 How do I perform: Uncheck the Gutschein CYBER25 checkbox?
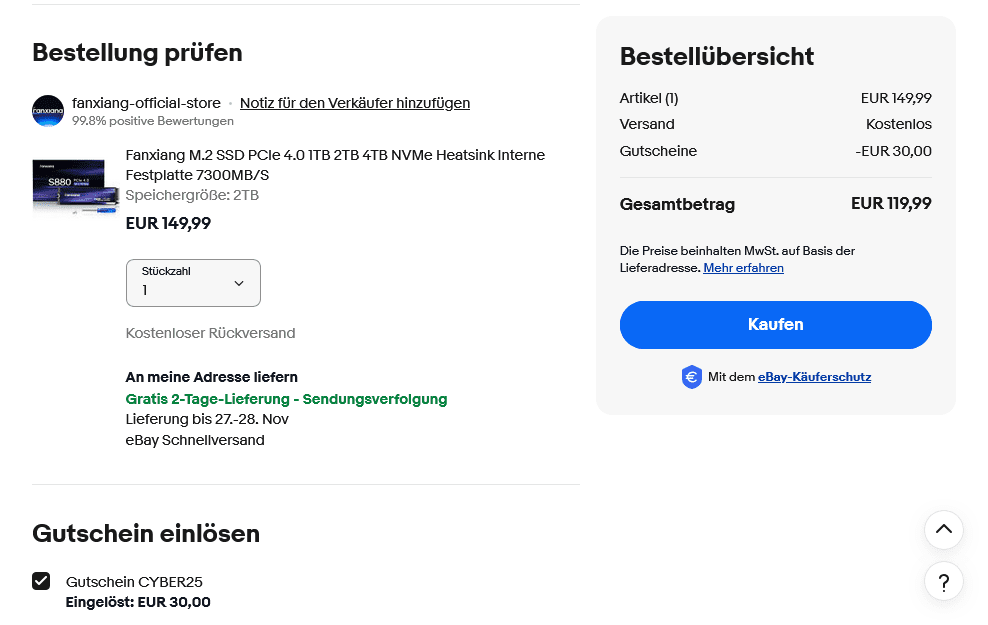point(41,581)
